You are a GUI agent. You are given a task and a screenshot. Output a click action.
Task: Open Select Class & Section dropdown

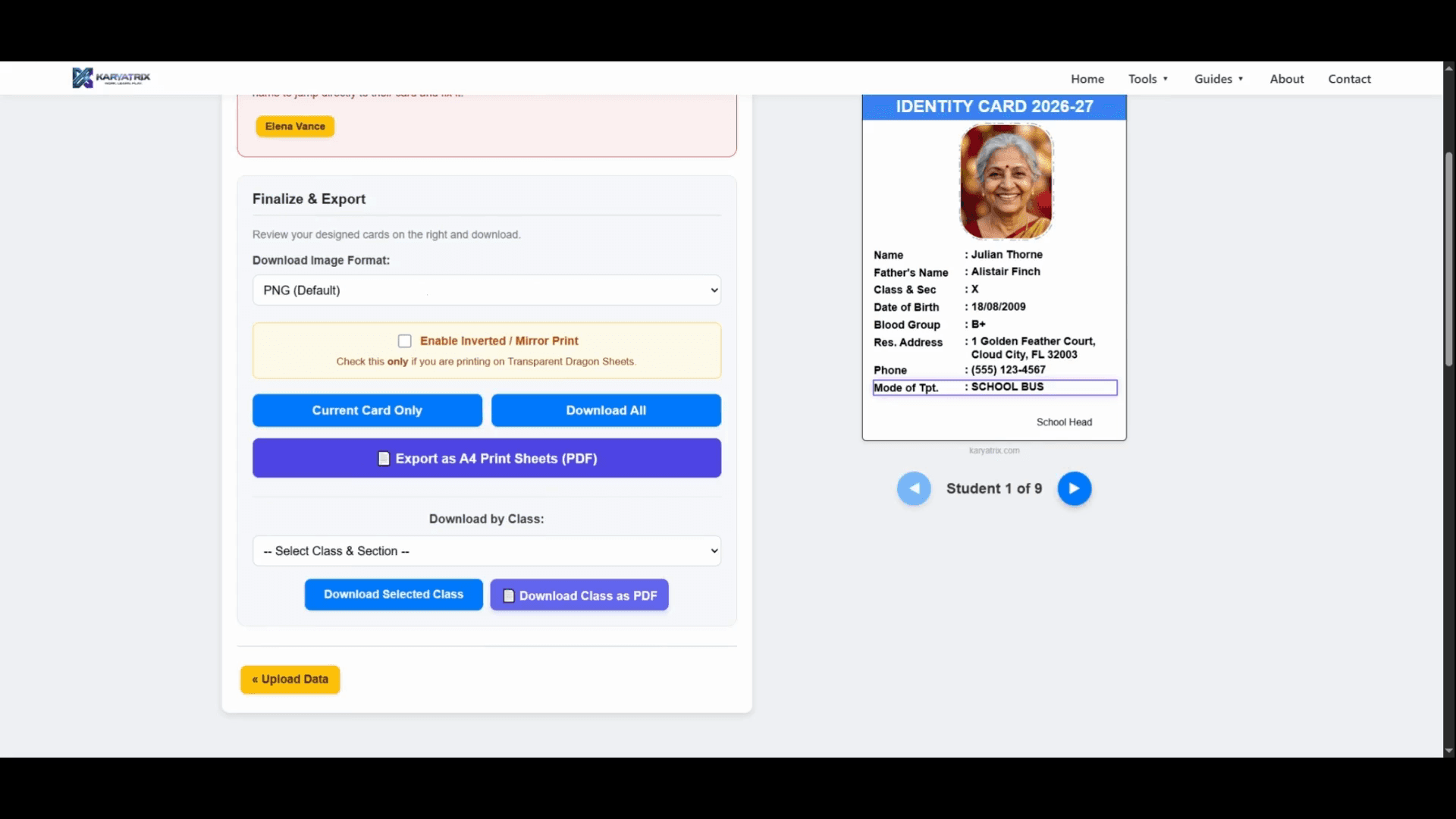[487, 551]
